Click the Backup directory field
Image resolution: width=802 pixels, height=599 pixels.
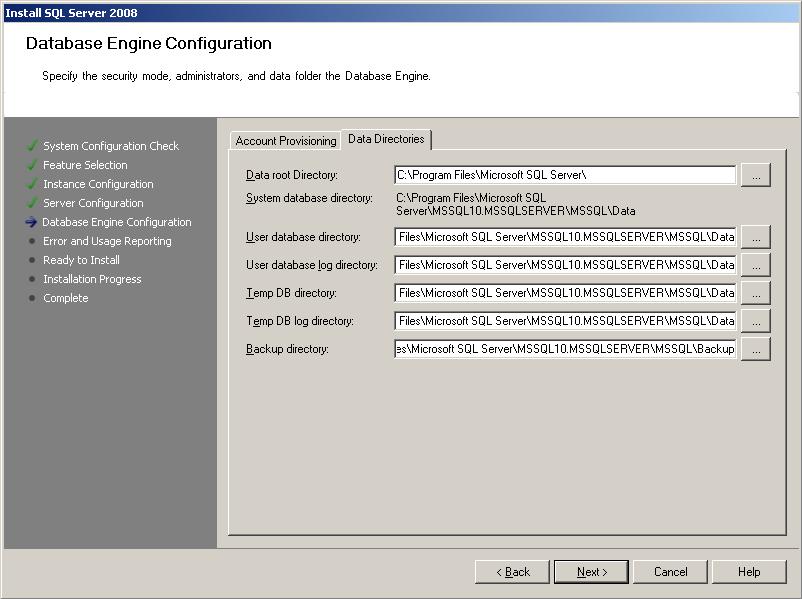565,349
